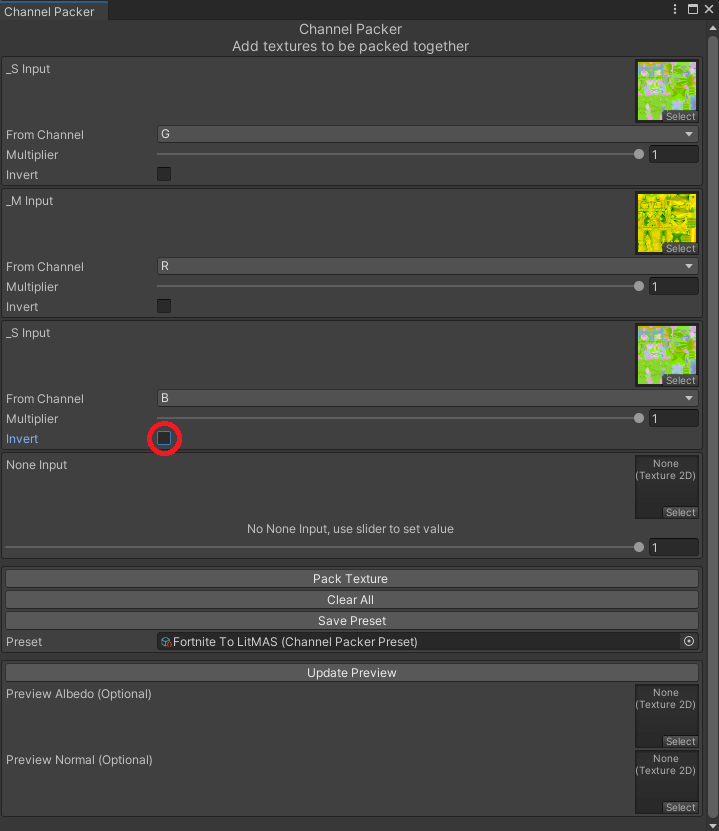Click Save Preset button
Viewport: 719px width, 831px height.
coord(351,621)
